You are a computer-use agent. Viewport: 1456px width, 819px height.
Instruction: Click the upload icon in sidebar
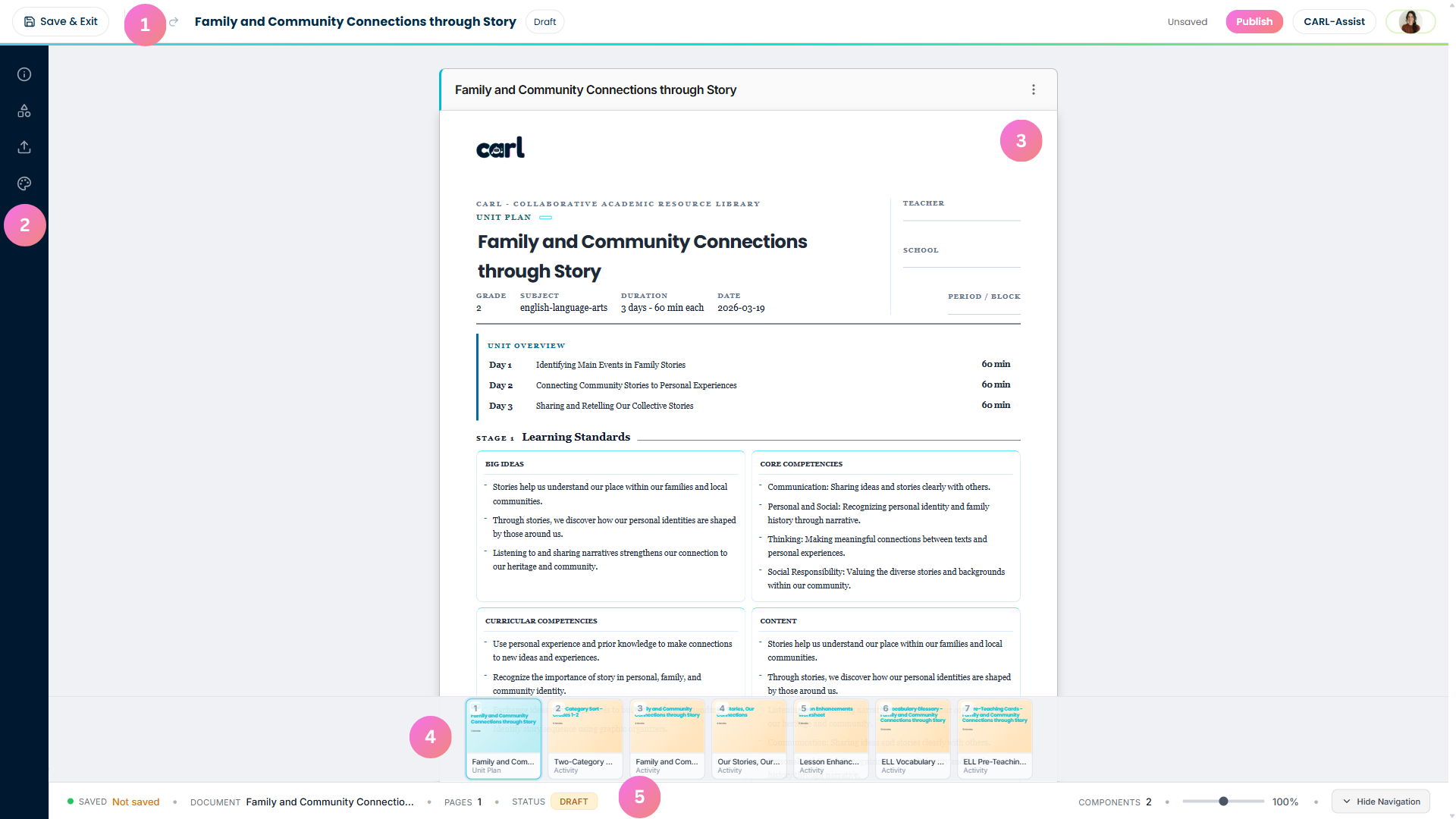pyautogui.click(x=24, y=147)
